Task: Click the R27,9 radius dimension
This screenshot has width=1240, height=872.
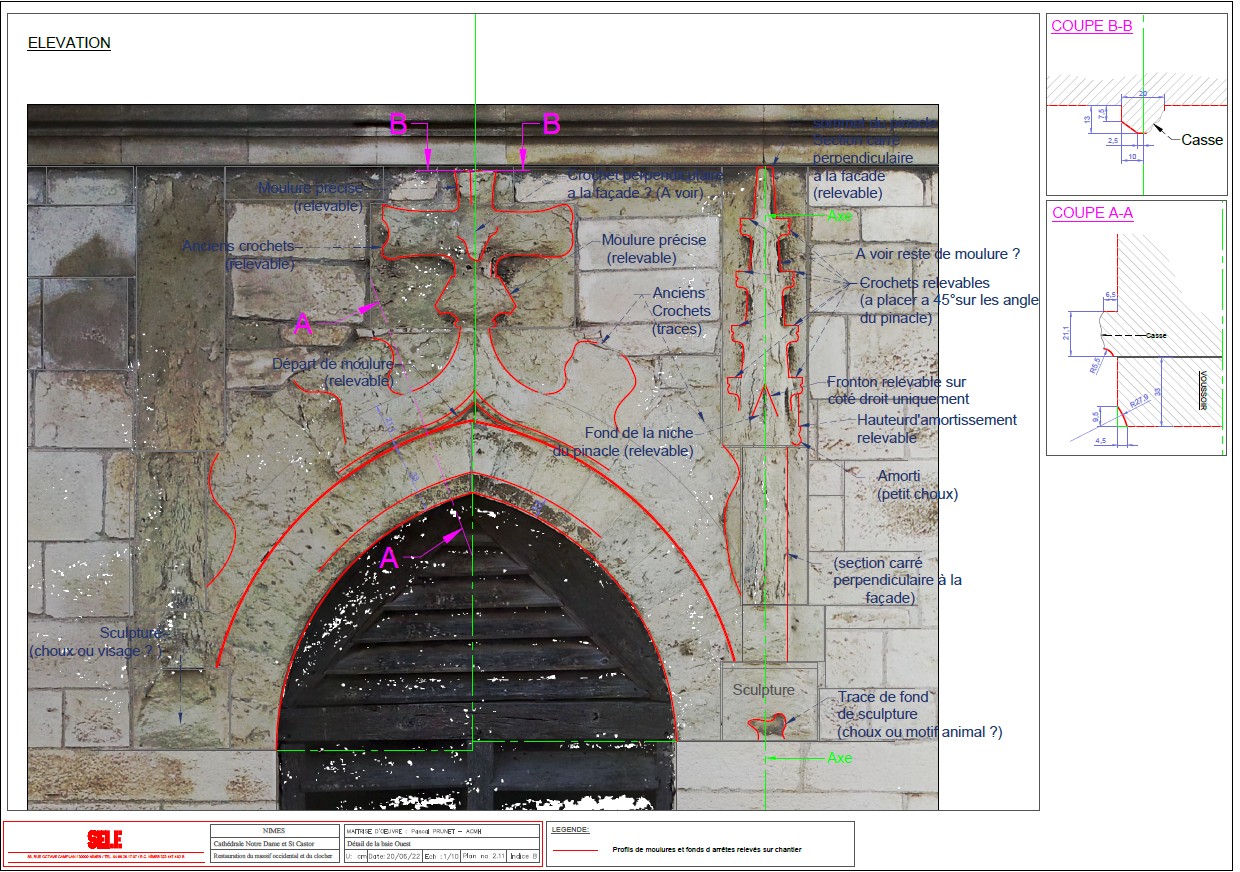Action: click(x=1139, y=404)
